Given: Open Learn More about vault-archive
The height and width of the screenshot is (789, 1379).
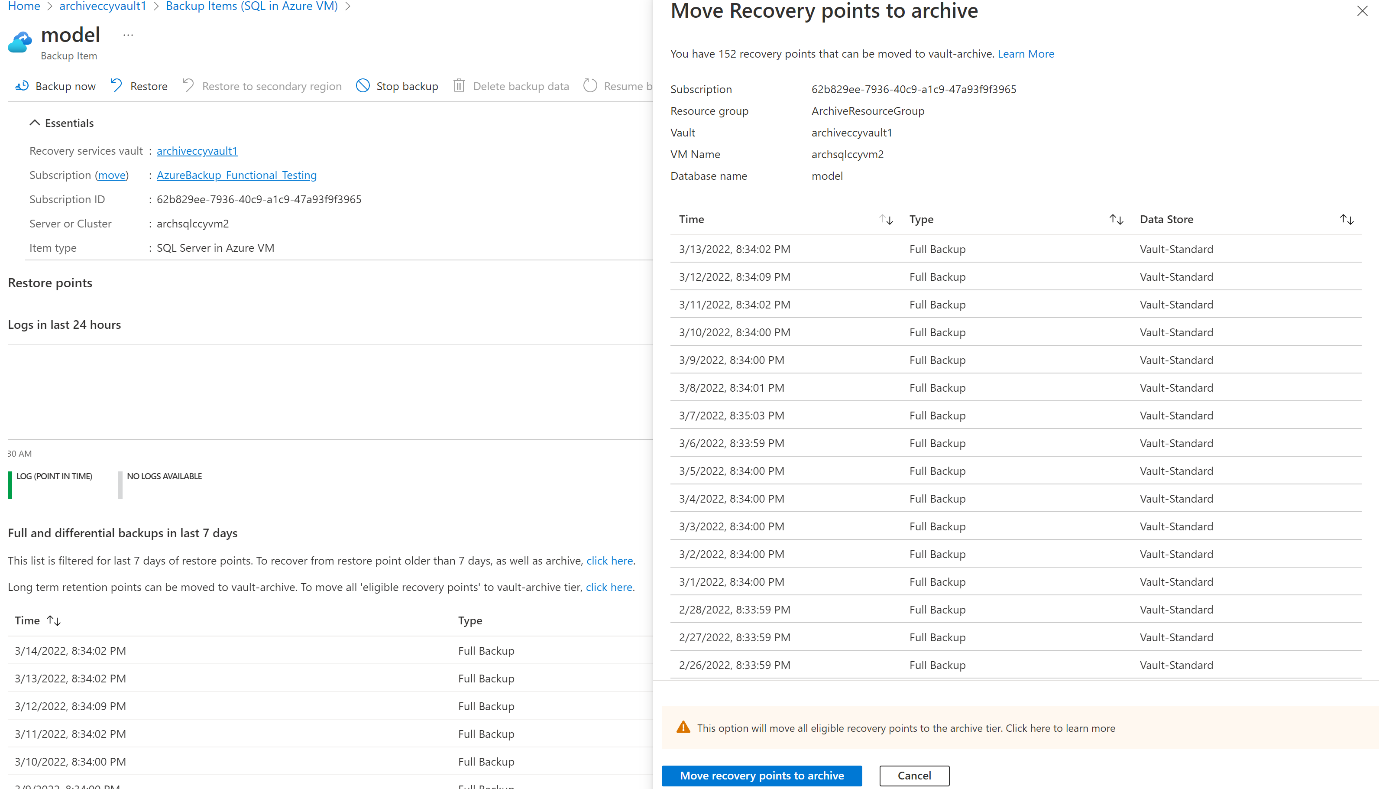Looking at the screenshot, I should [x=1026, y=53].
